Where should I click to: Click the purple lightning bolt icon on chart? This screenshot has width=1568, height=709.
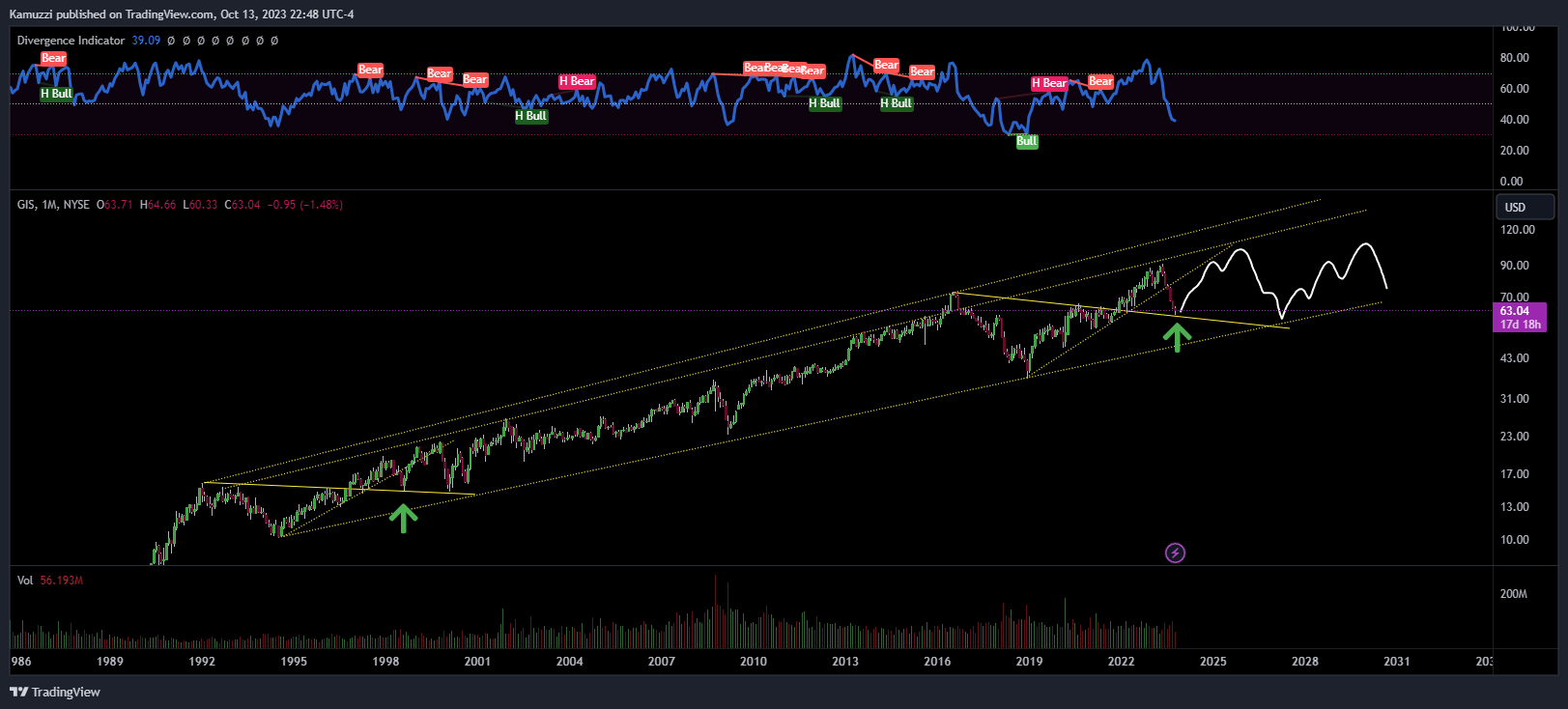point(1175,553)
